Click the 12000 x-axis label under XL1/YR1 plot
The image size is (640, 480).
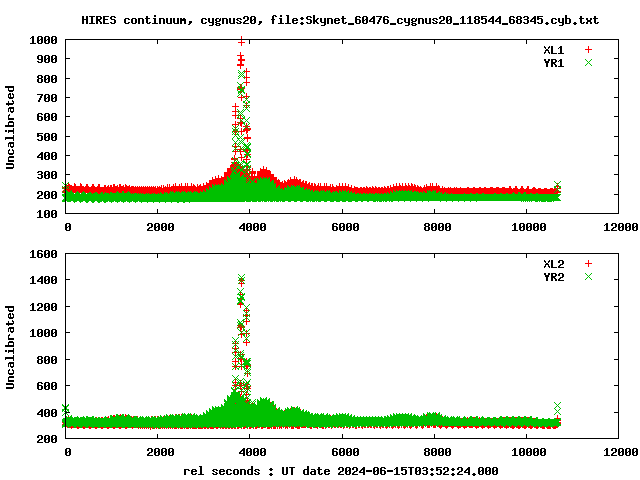621,227
